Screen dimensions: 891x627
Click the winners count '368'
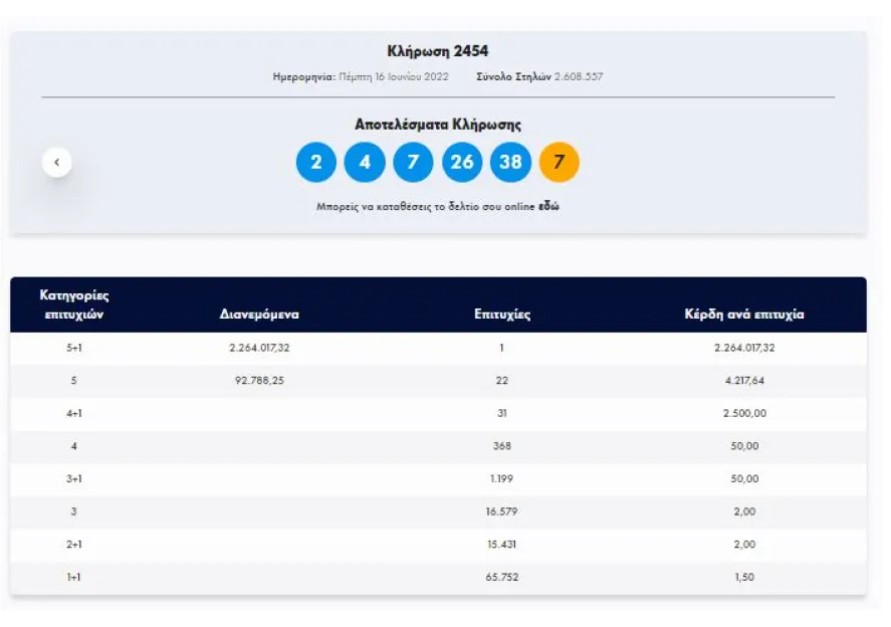tap(502, 446)
